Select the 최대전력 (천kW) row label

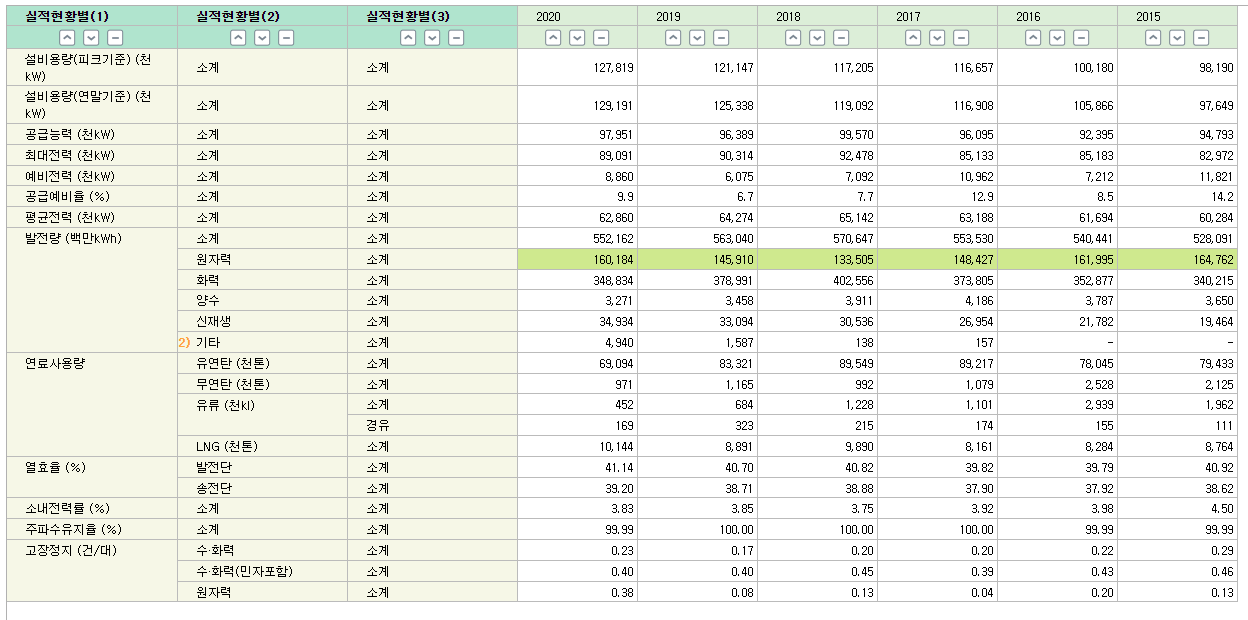(x=70, y=156)
